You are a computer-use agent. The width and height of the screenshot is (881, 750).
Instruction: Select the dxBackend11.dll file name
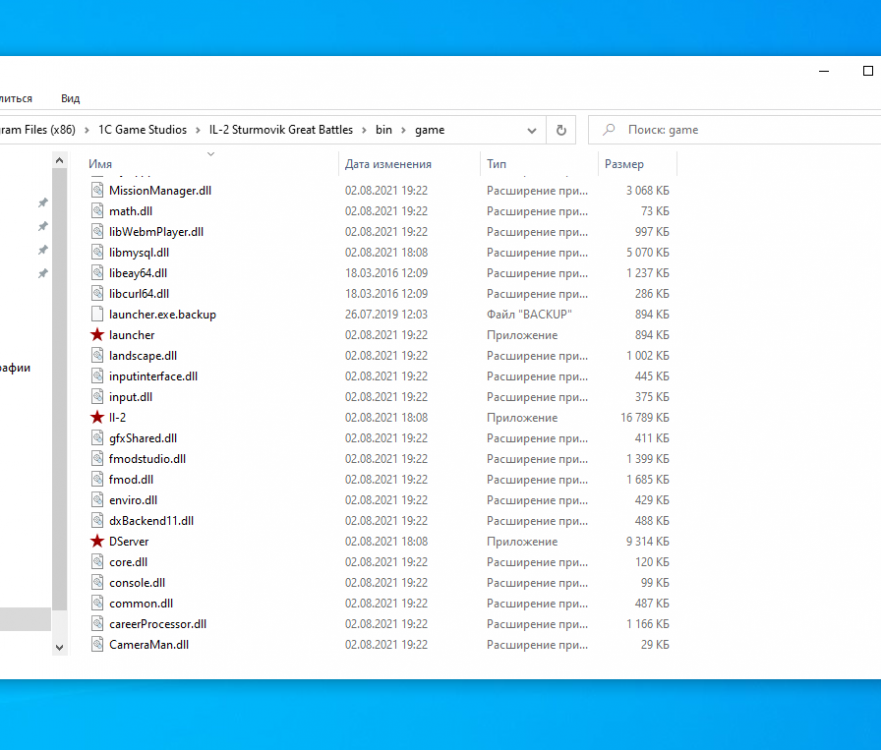(151, 521)
